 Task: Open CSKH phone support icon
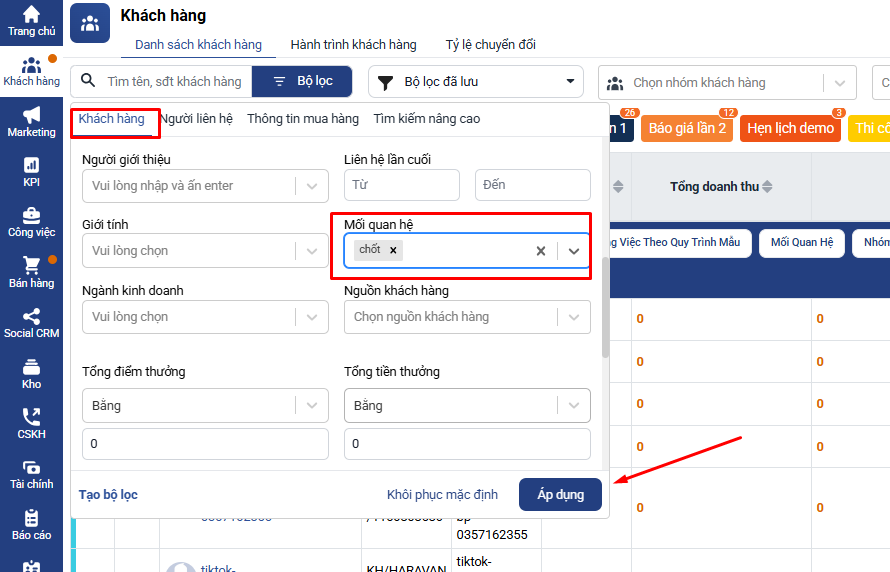pyautogui.click(x=31, y=417)
